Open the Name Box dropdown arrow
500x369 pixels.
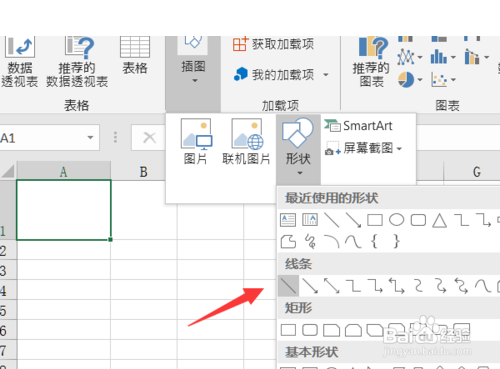[90, 138]
